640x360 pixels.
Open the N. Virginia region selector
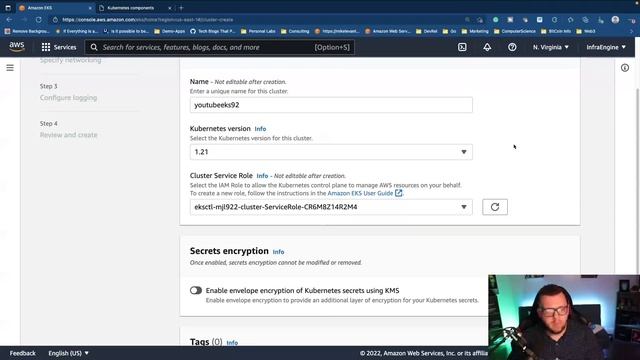pyautogui.click(x=550, y=47)
